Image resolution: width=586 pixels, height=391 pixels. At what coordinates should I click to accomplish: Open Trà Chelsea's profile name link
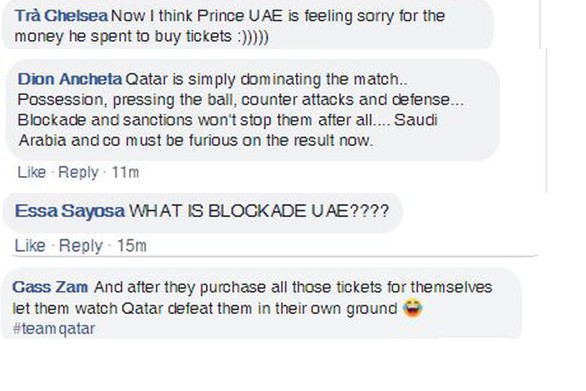(61, 16)
